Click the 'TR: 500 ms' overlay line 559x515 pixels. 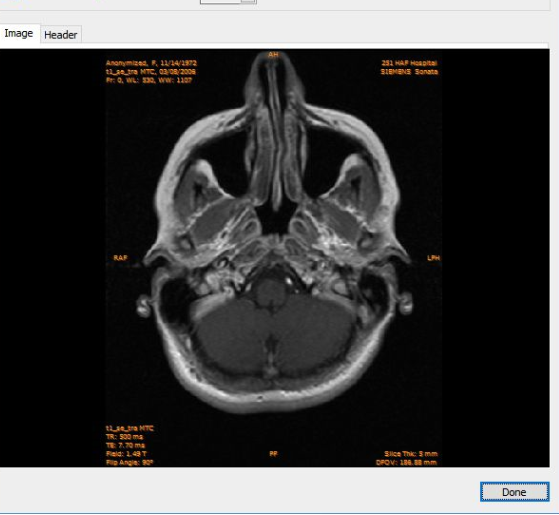point(124,437)
